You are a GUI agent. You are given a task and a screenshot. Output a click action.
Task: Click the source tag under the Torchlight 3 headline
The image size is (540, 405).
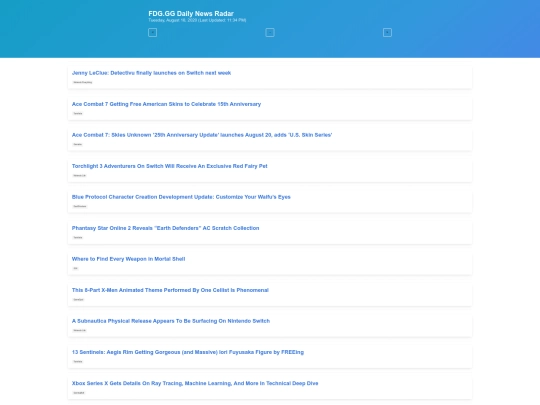(80, 175)
